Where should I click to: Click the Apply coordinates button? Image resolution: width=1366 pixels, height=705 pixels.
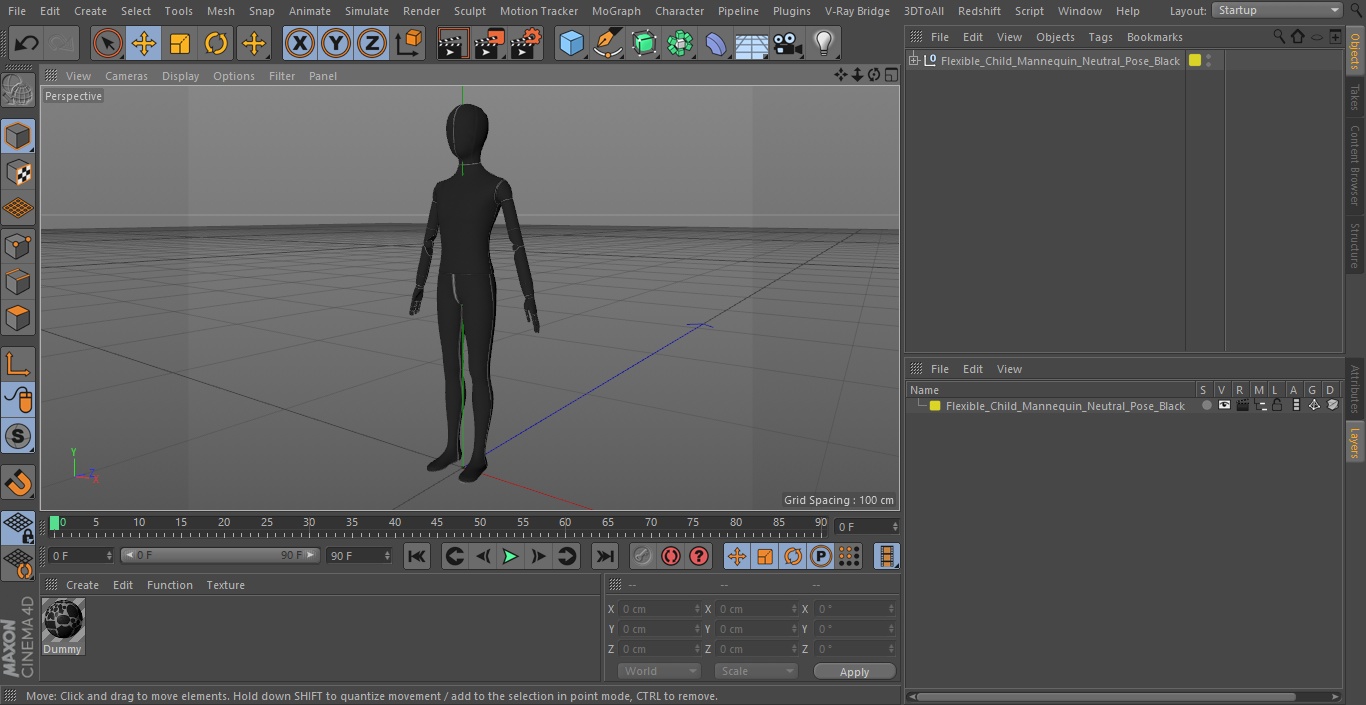click(x=854, y=671)
